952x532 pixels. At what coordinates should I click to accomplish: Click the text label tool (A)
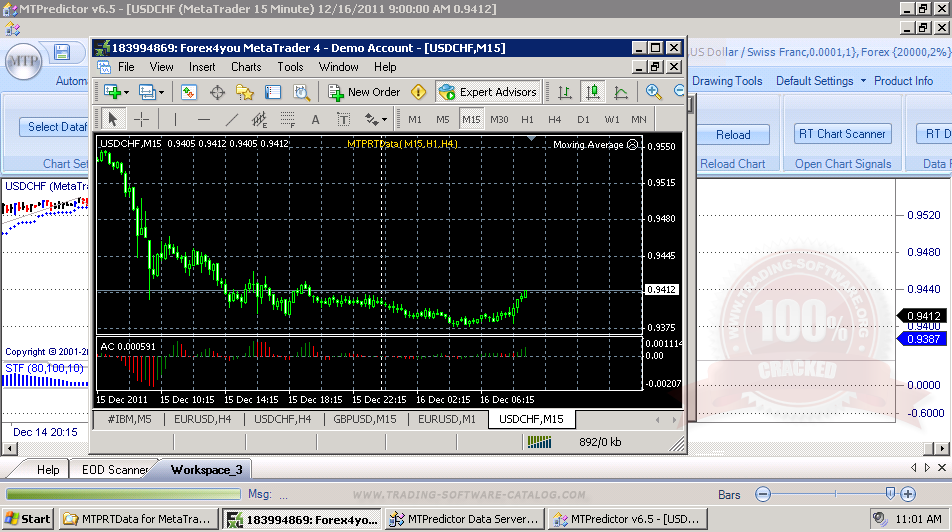(316, 119)
